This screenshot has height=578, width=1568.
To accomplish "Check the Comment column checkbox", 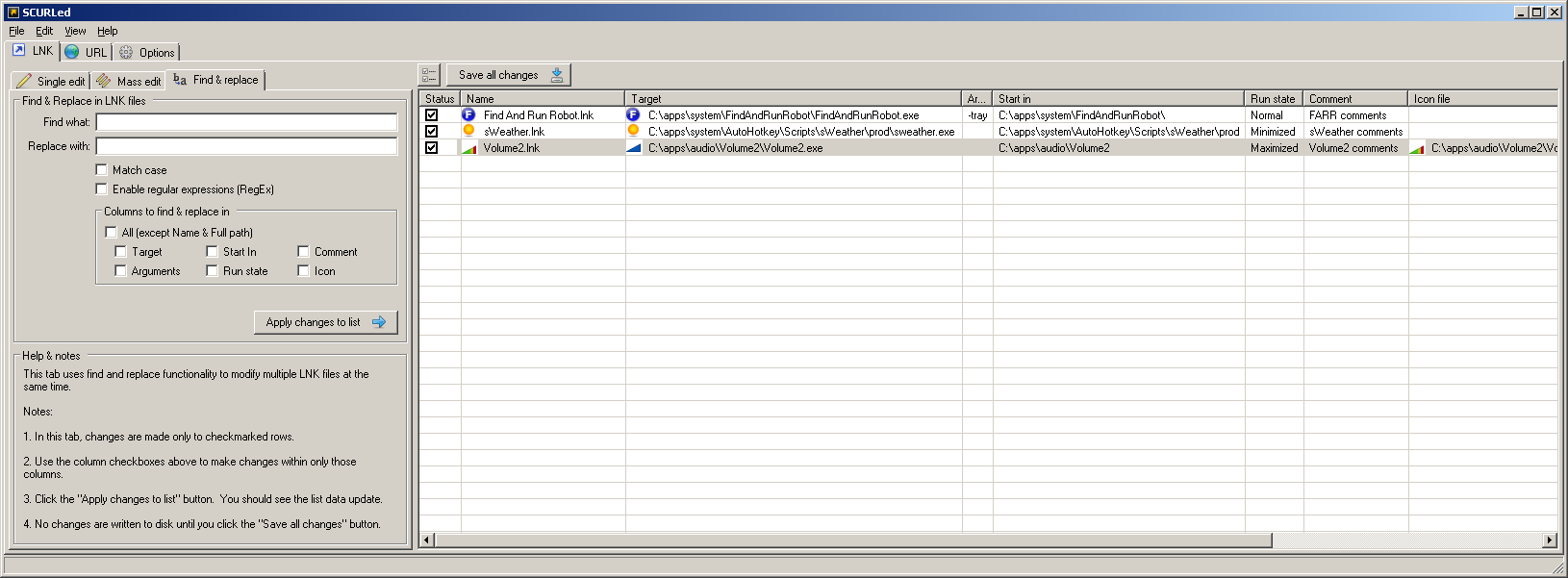I will [x=303, y=251].
